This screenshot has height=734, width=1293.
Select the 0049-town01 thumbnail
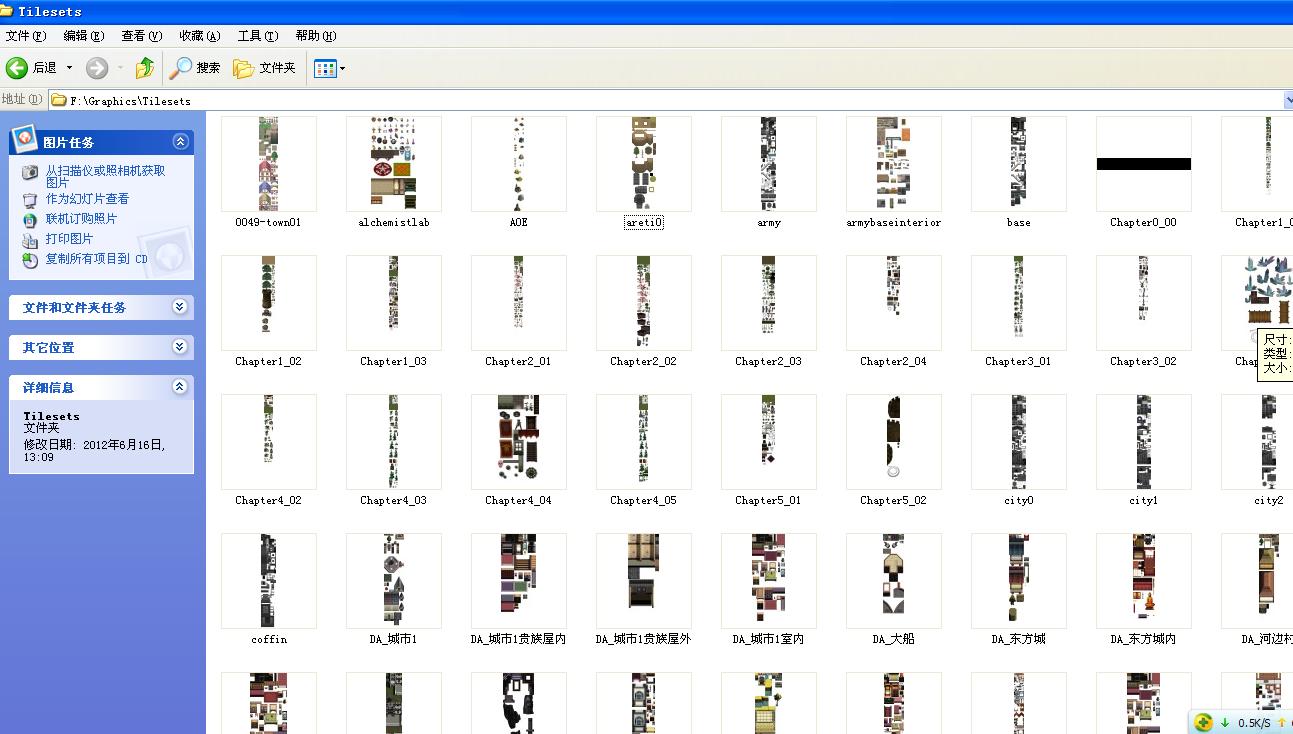pos(269,164)
